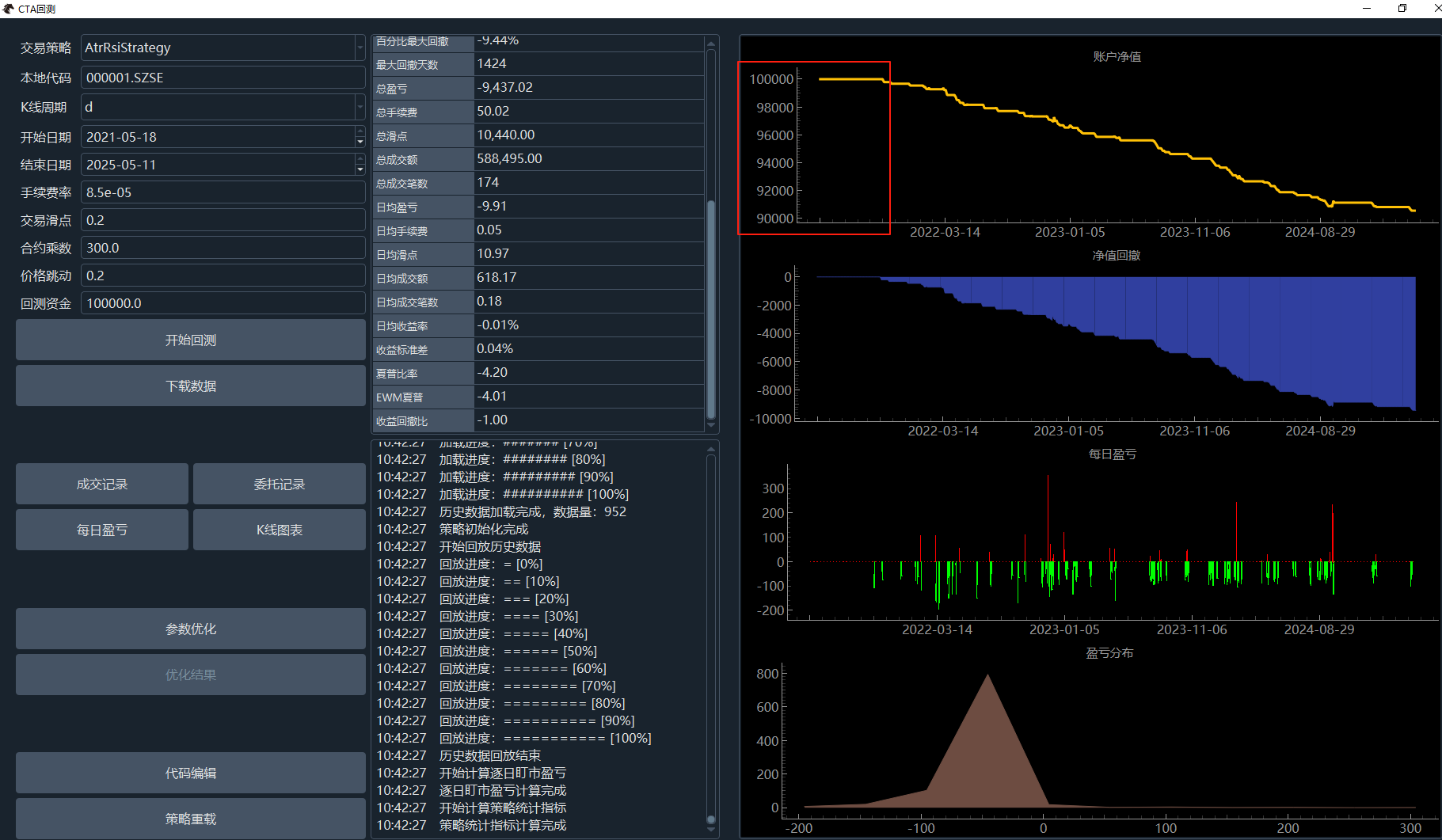Click the log line 历史数据回放结束
Viewport: 1442px width, 840px height.
[490, 755]
